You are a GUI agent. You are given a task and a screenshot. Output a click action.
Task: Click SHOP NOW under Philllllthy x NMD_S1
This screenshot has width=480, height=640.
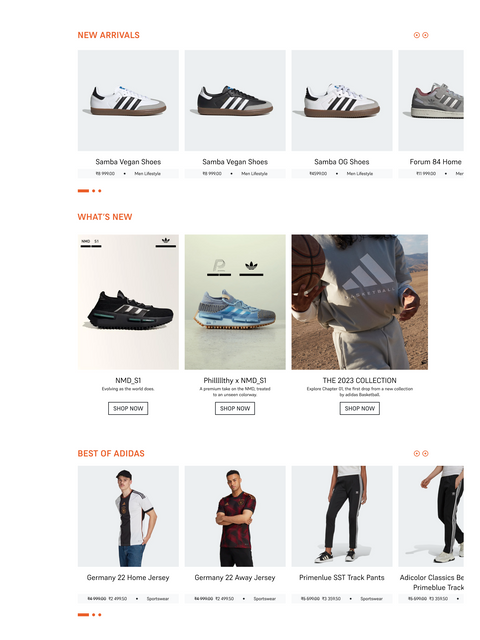(x=235, y=409)
